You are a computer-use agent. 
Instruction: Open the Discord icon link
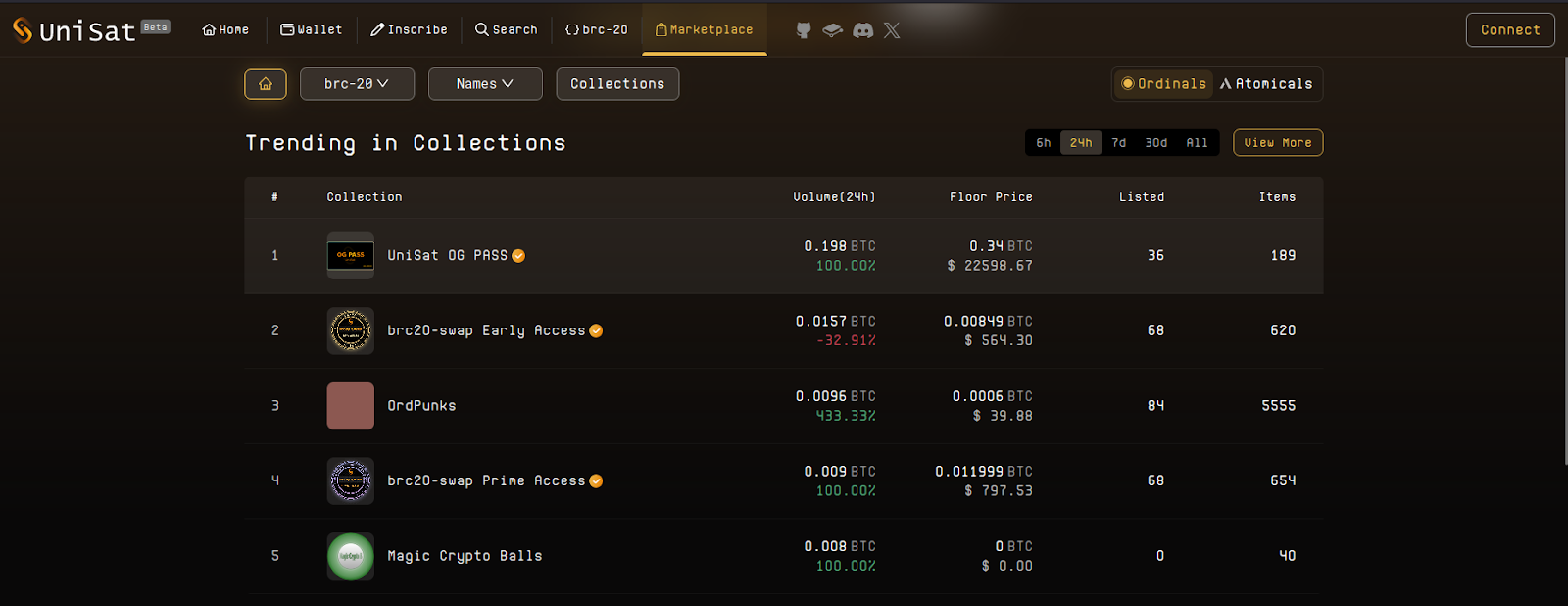click(x=862, y=30)
